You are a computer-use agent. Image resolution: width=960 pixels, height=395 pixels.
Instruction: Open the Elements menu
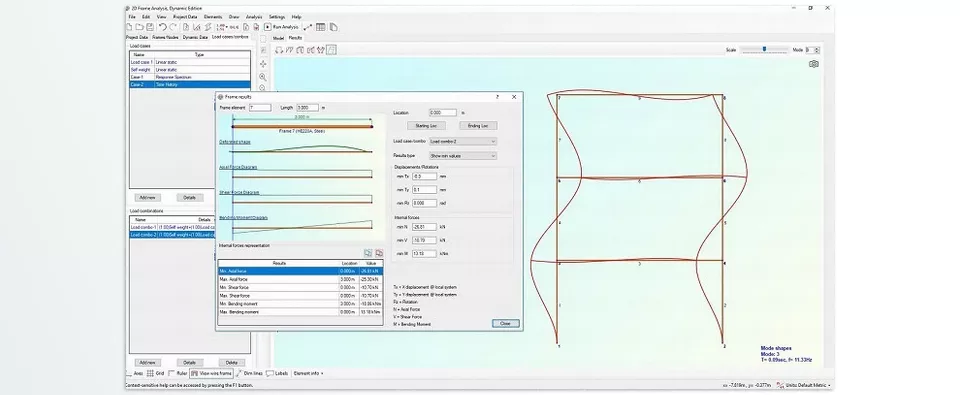tap(213, 17)
